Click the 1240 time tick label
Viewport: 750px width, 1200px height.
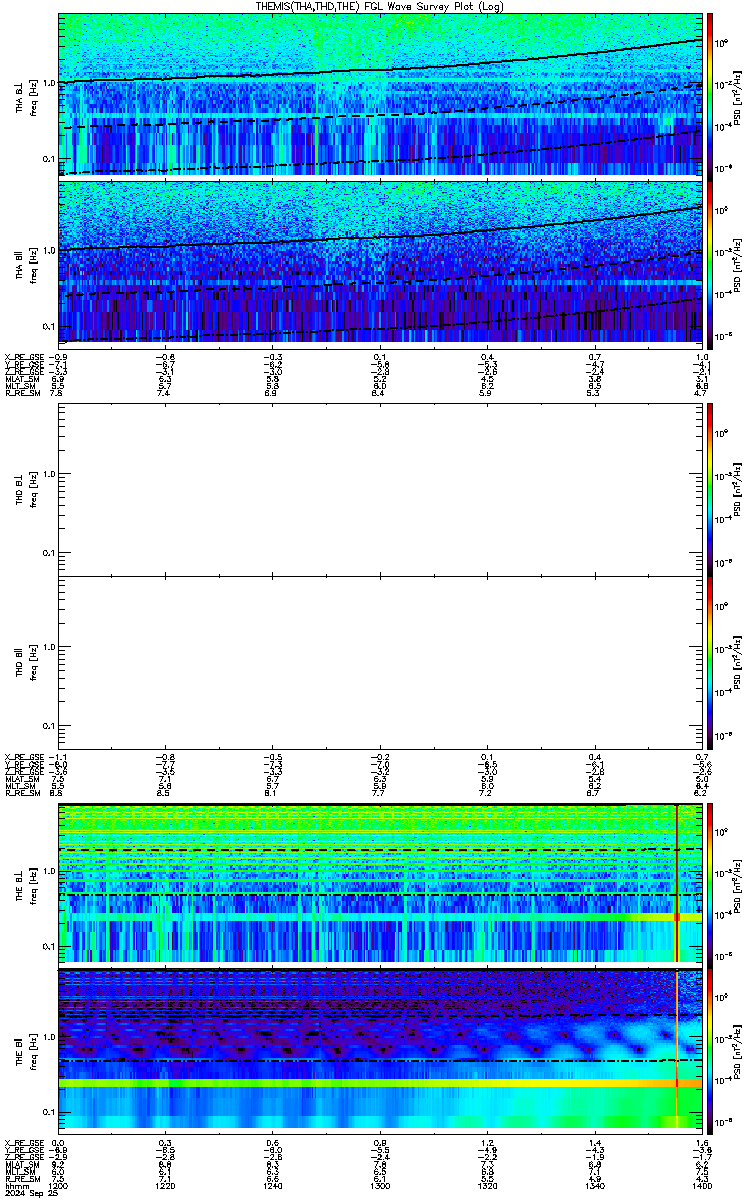[x=275, y=1186]
